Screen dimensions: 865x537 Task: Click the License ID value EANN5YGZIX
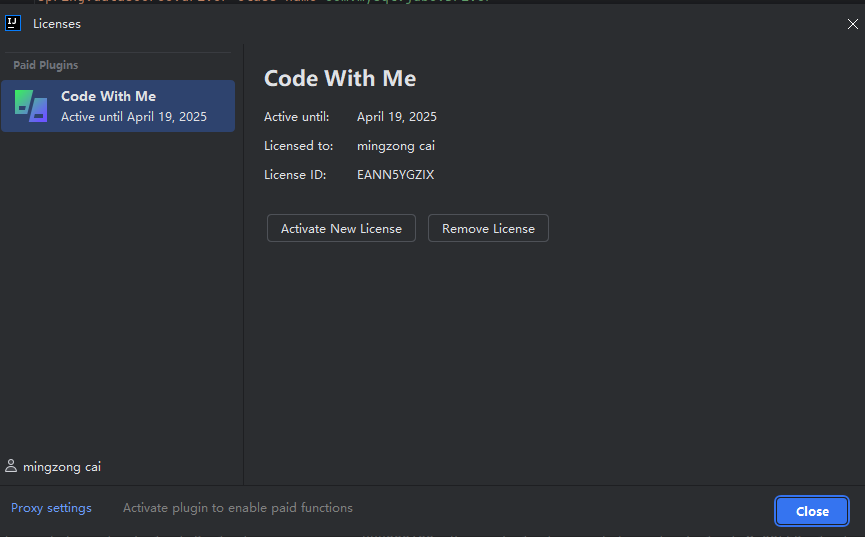pos(396,175)
